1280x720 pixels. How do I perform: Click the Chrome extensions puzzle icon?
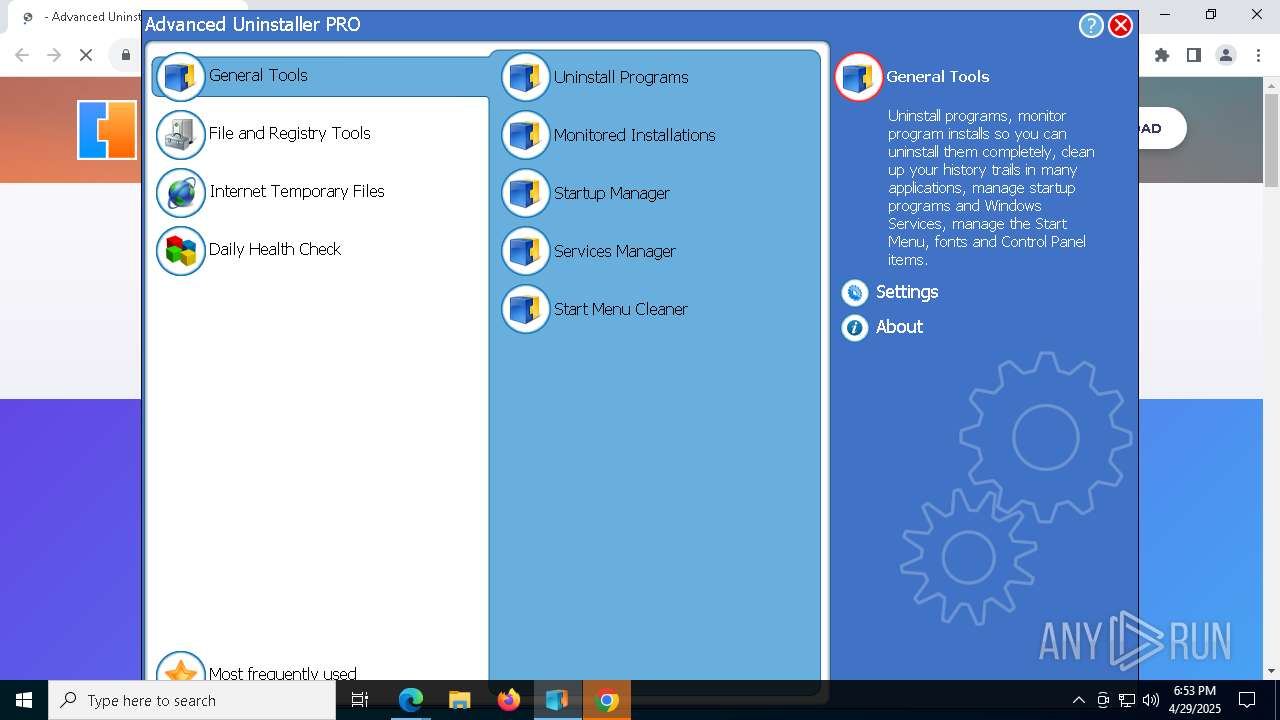(1162, 55)
